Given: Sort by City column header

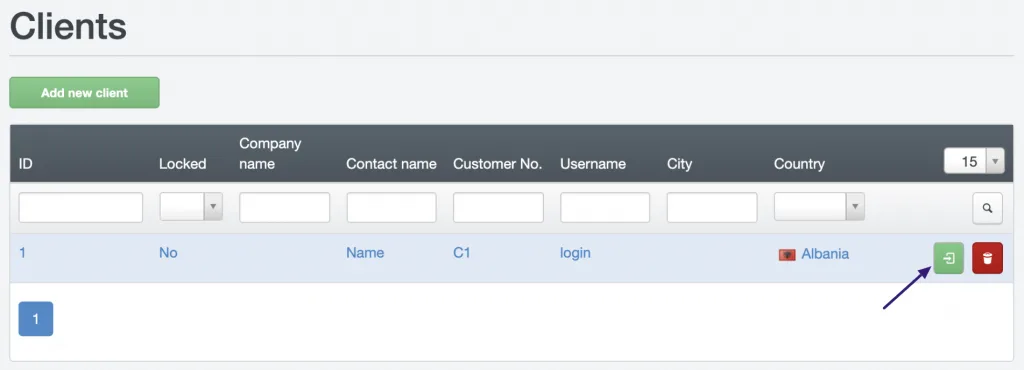Looking at the screenshot, I should [679, 164].
